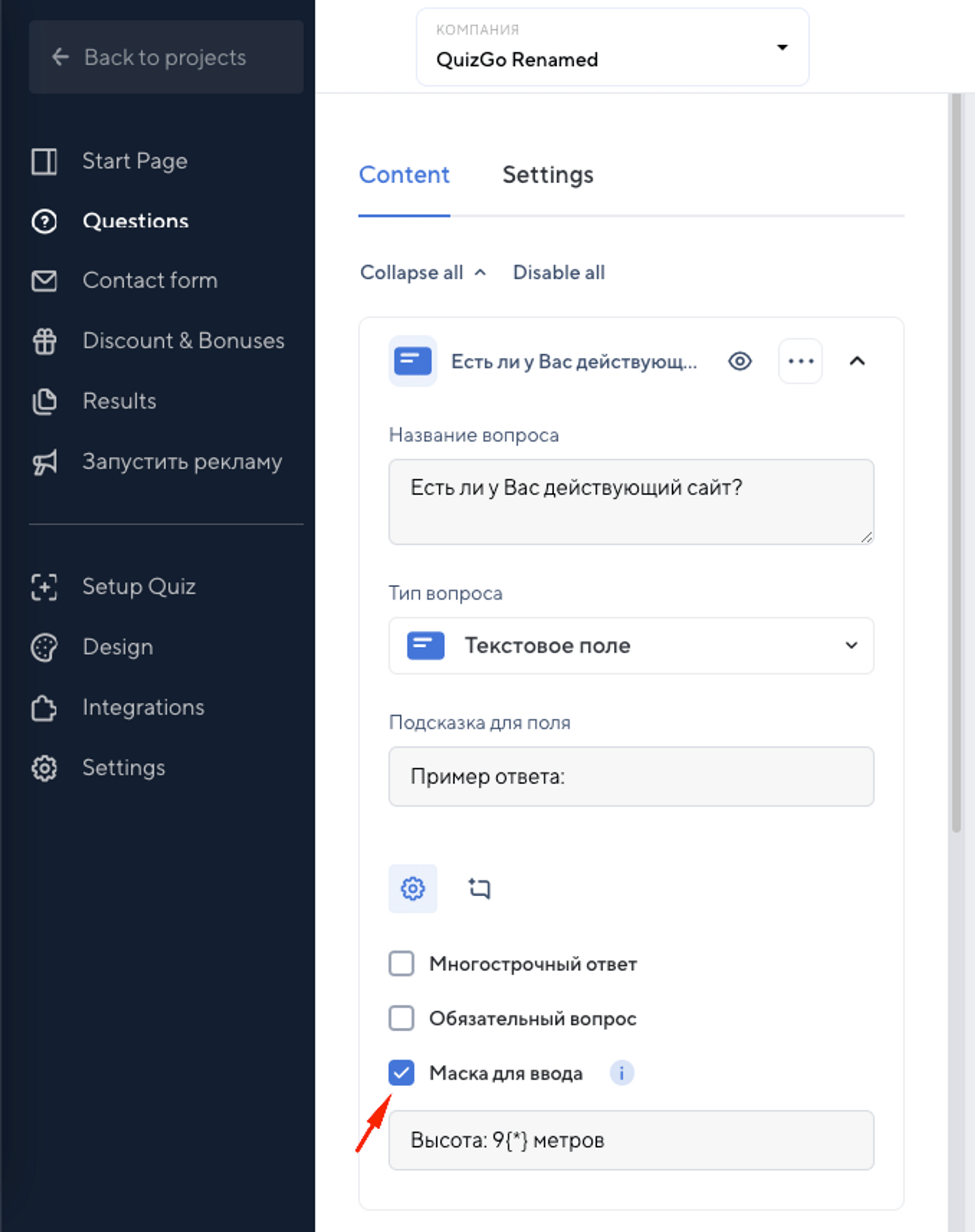Image resolution: width=975 pixels, height=1232 pixels.
Task: Click the Подсказка для поля input field
Action: (x=631, y=777)
